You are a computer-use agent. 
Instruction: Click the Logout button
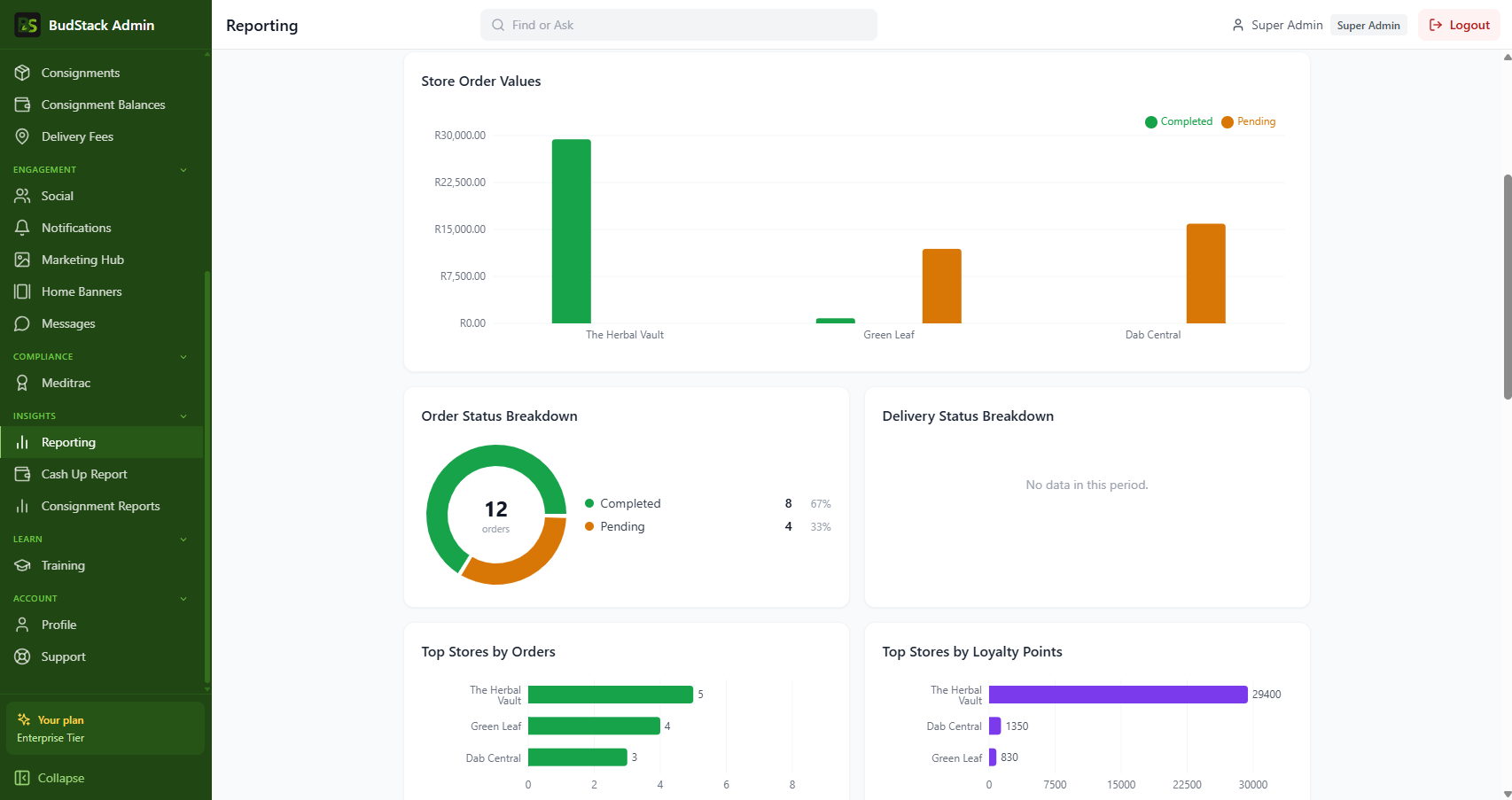point(1459,25)
